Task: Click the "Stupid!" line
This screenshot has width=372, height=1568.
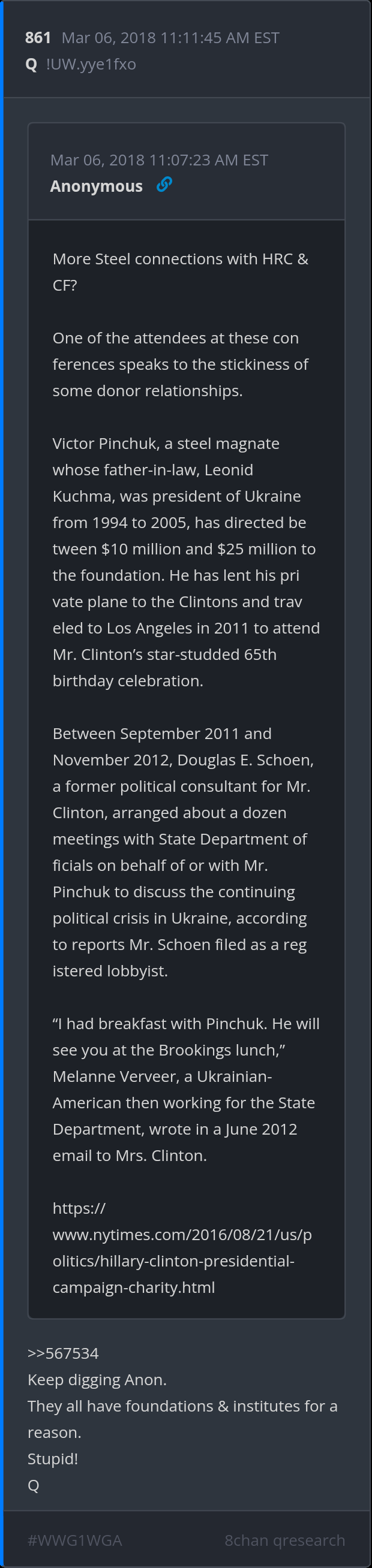Action: [52, 1458]
